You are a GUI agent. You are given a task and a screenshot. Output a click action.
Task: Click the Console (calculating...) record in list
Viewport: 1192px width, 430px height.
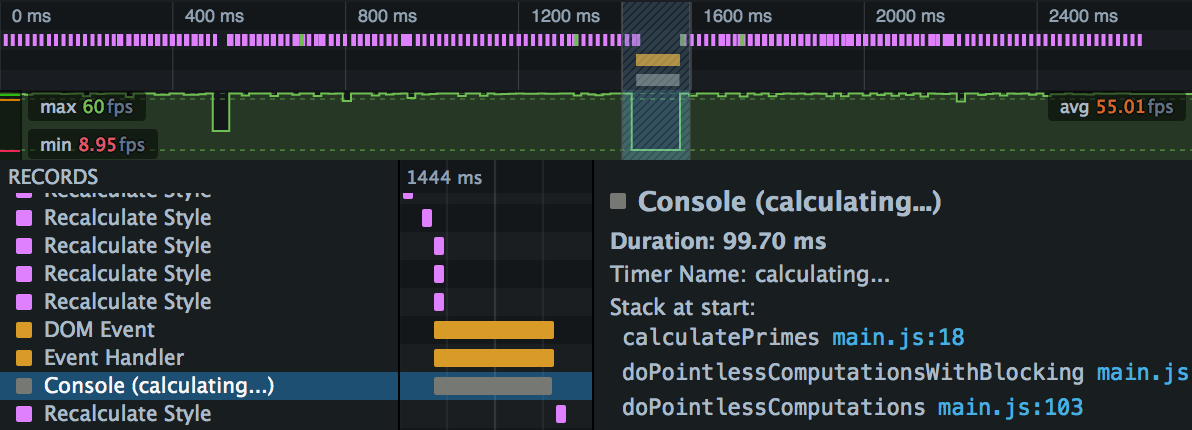point(158,386)
